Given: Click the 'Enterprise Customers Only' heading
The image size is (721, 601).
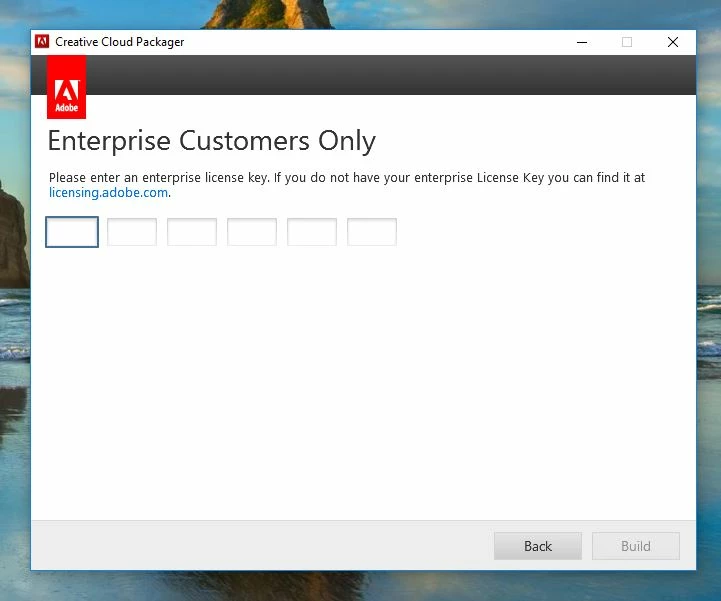Looking at the screenshot, I should pyautogui.click(x=212, y=141).
